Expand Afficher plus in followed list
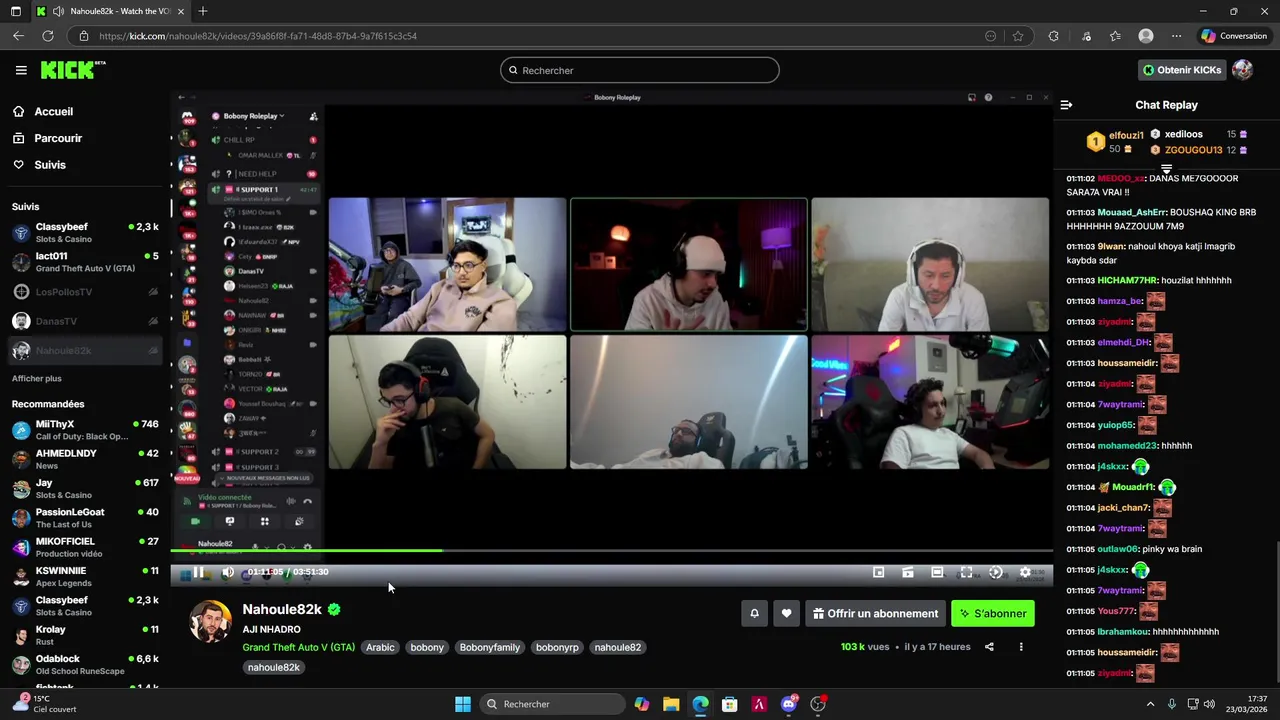Viewport: 1280px width, 720px height. [x=37, y=378]
